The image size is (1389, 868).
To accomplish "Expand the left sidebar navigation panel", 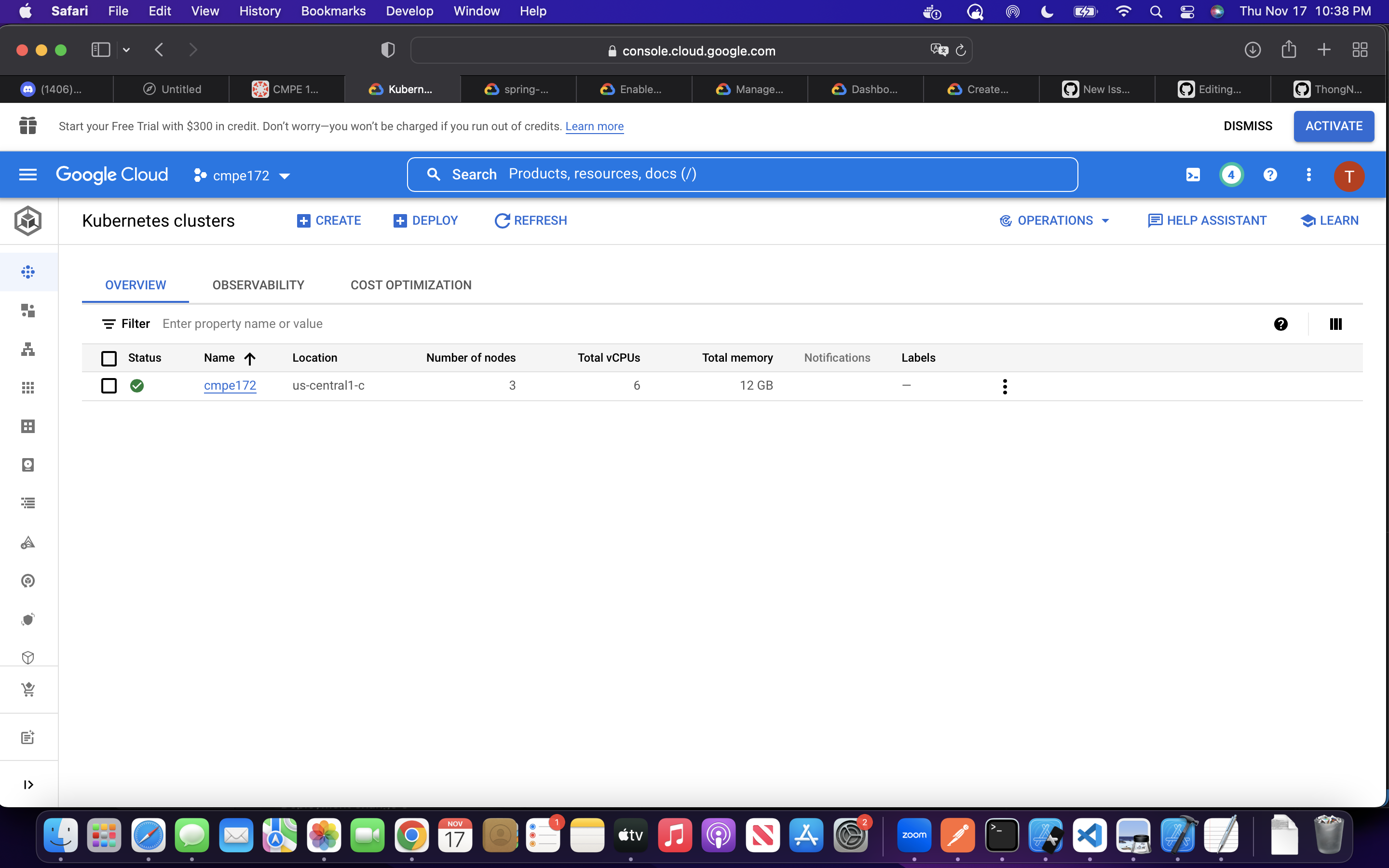I will [27, 784].
